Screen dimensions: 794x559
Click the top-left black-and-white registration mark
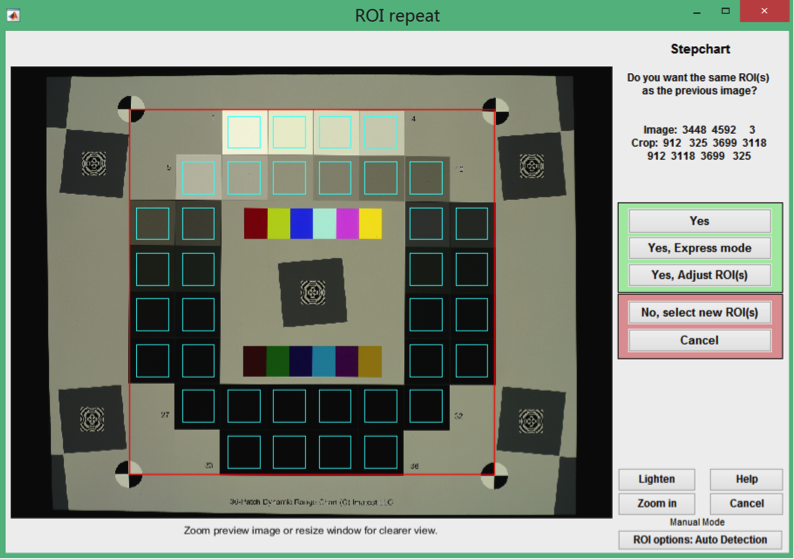[131, 107]
